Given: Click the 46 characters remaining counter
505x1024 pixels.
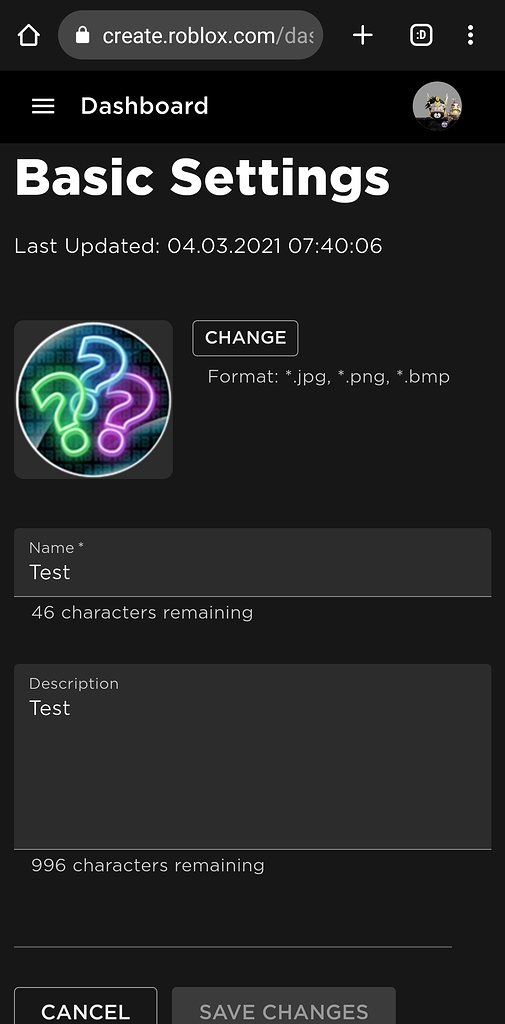Looking at the screenshot, I should [142, 613].
